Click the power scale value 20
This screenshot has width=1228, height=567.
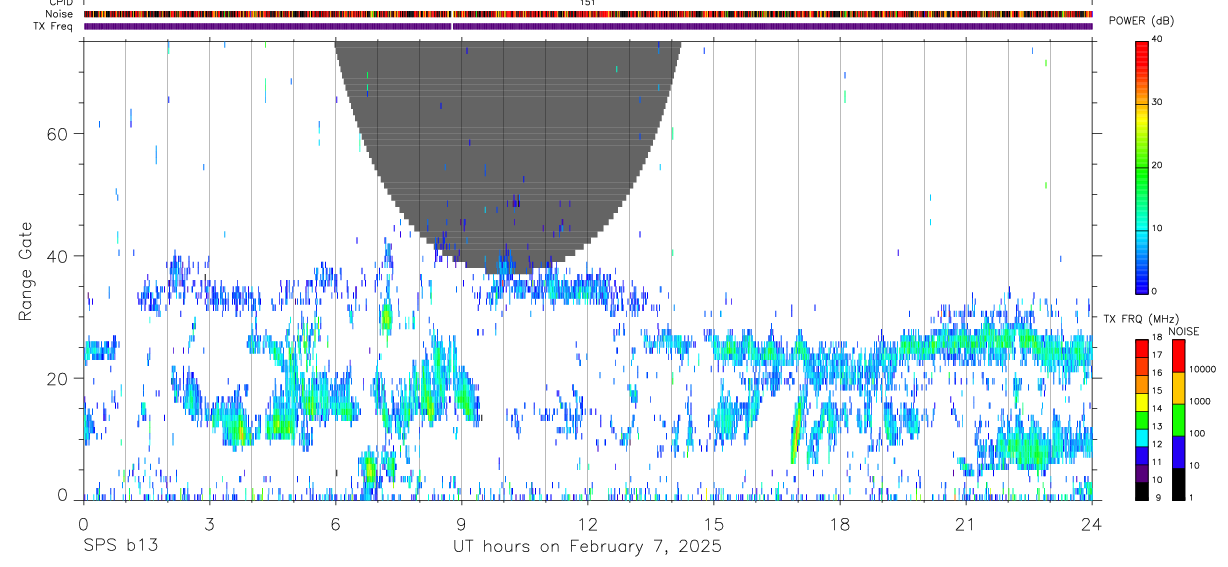[x=1158, y=166]
